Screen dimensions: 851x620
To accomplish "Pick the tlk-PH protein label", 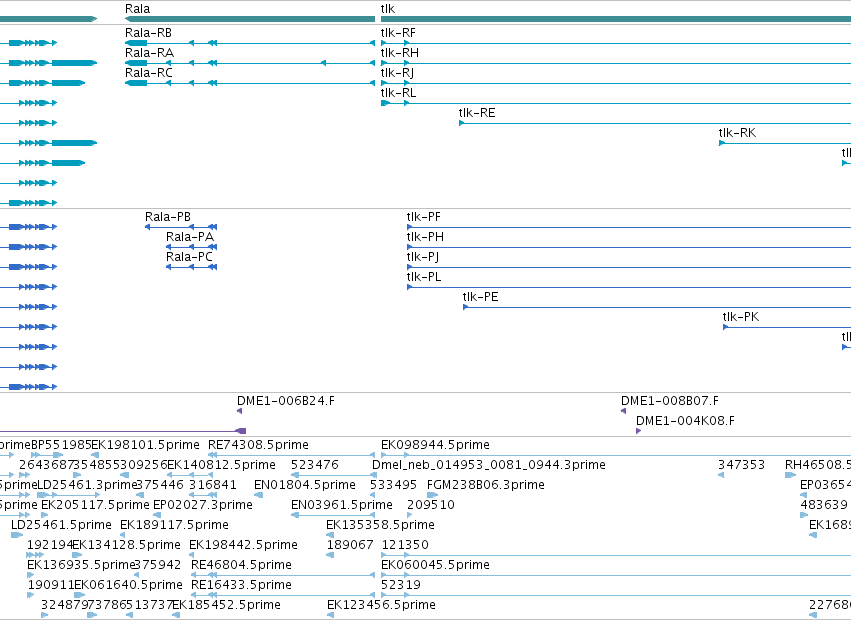I will coord(426,237).
